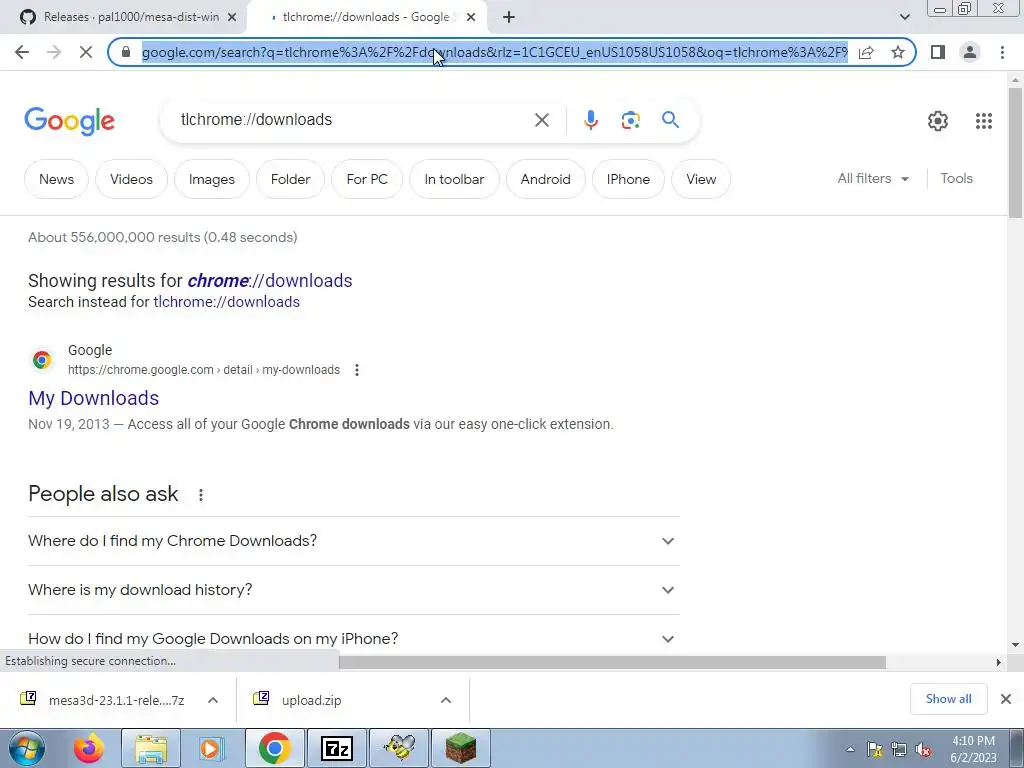Click Show all downloads button
The width and height of the screenshot is (1024, 768).
(948, 699)
